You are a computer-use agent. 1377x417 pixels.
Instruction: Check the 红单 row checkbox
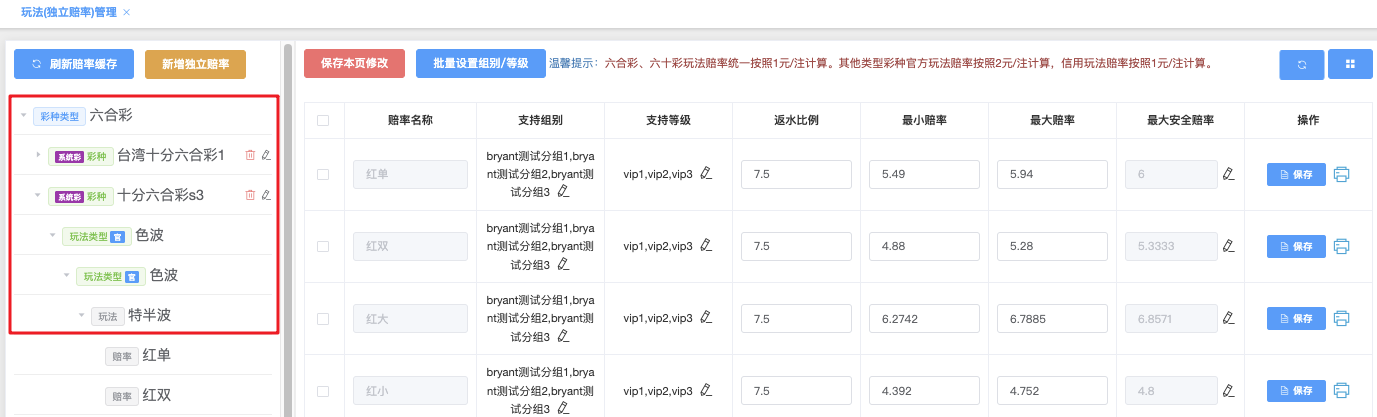[323, 174]
